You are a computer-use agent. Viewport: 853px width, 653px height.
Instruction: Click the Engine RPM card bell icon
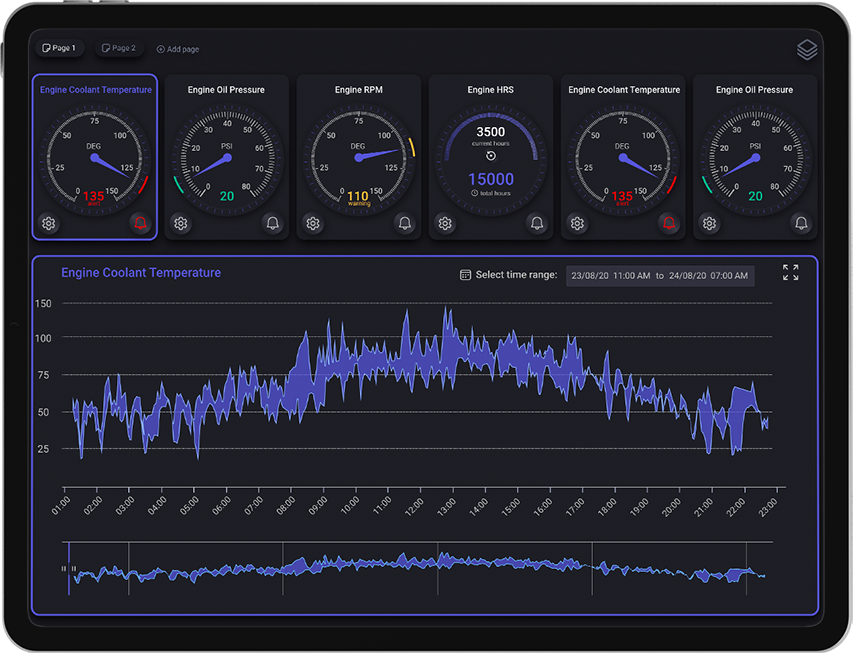coord(405,223)
